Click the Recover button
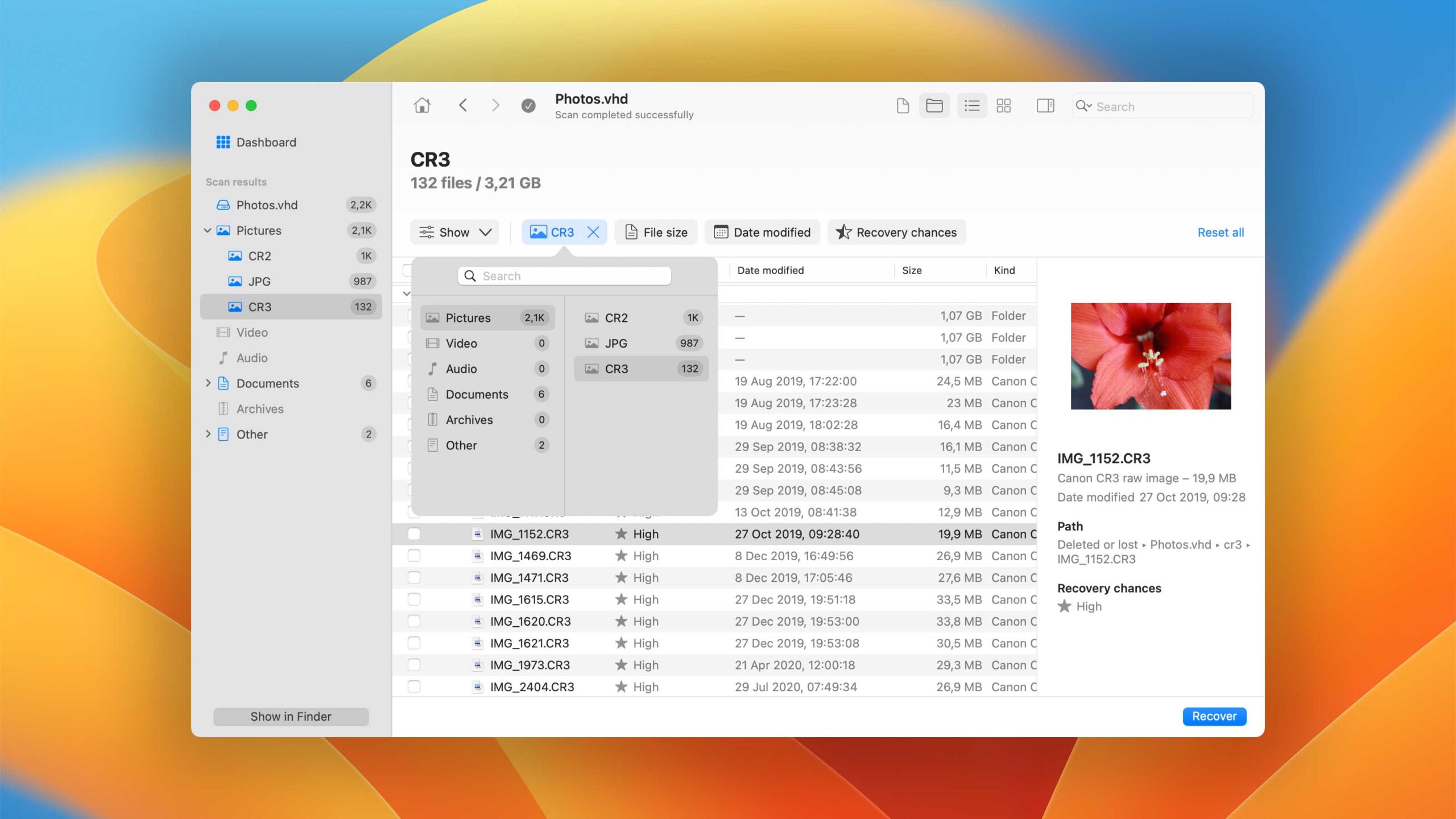The width and height of the screenshot is (1456, 819). click(1214, 716)
